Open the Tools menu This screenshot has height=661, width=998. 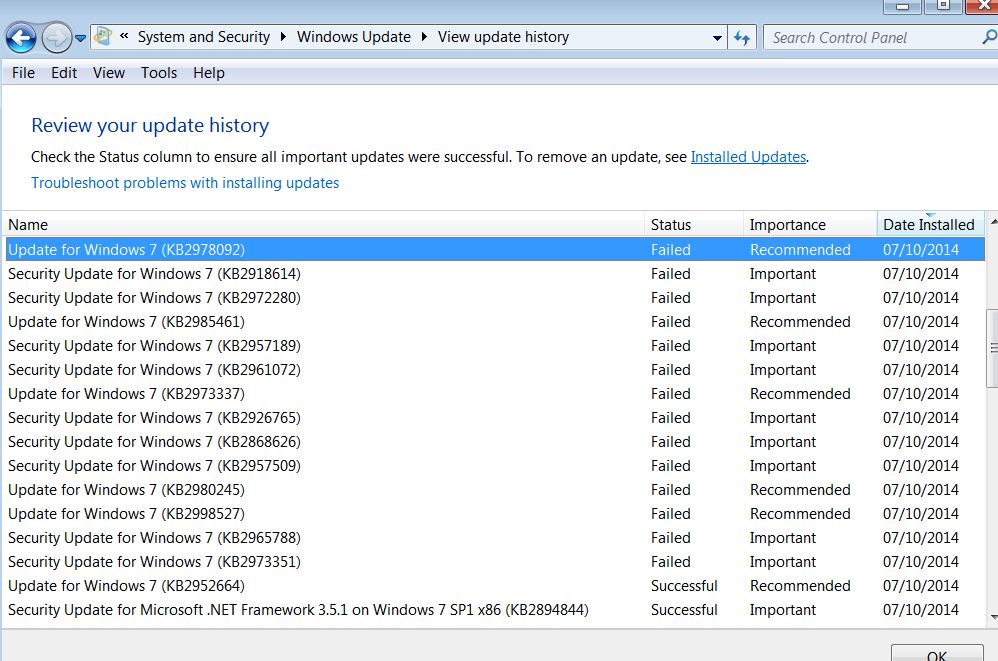159,73
